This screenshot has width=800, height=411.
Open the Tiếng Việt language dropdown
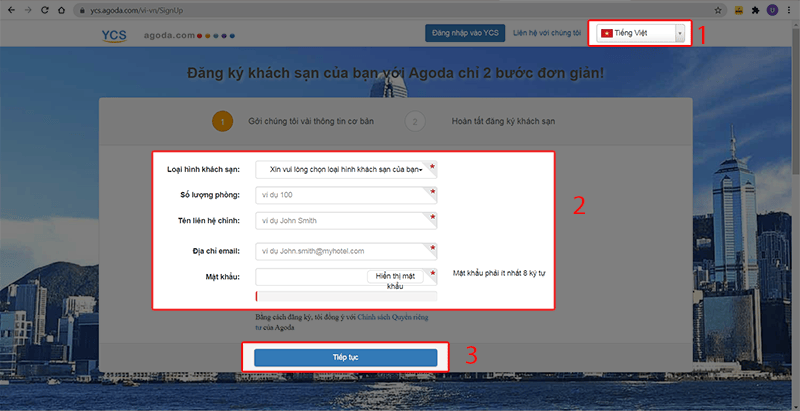(x=640, y=33)
